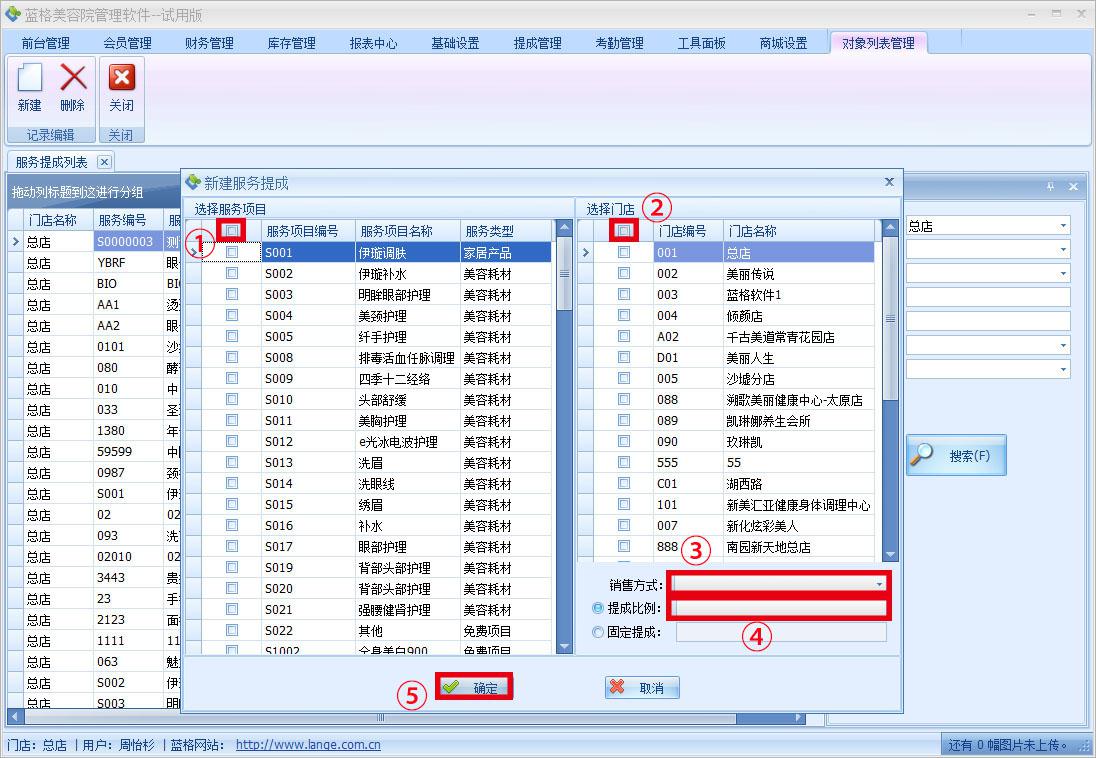
Task: Click the store list scrollbar up arrow
Action: coord(890,227)
